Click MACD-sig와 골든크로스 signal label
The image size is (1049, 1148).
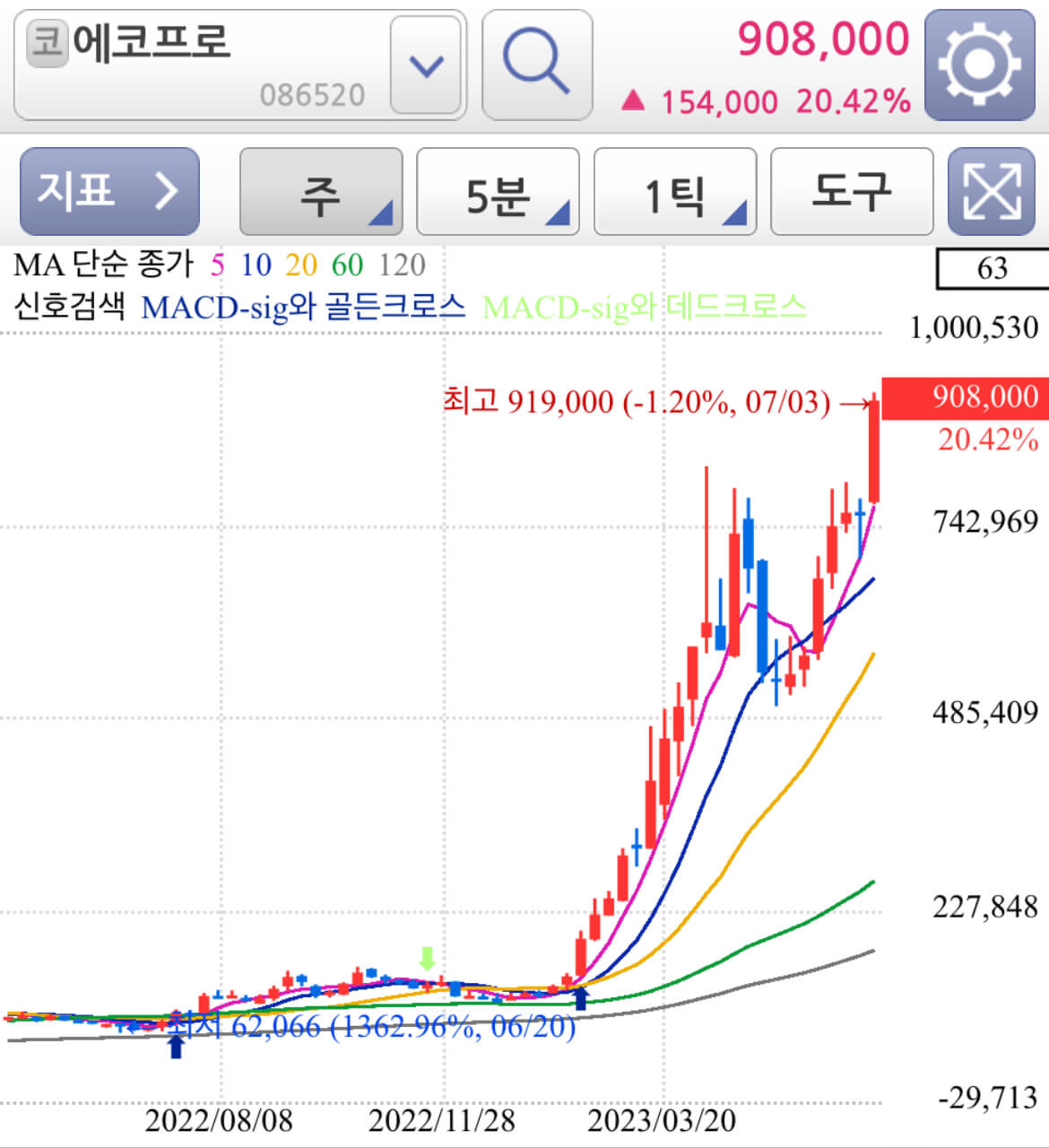(x=303, y=307)
